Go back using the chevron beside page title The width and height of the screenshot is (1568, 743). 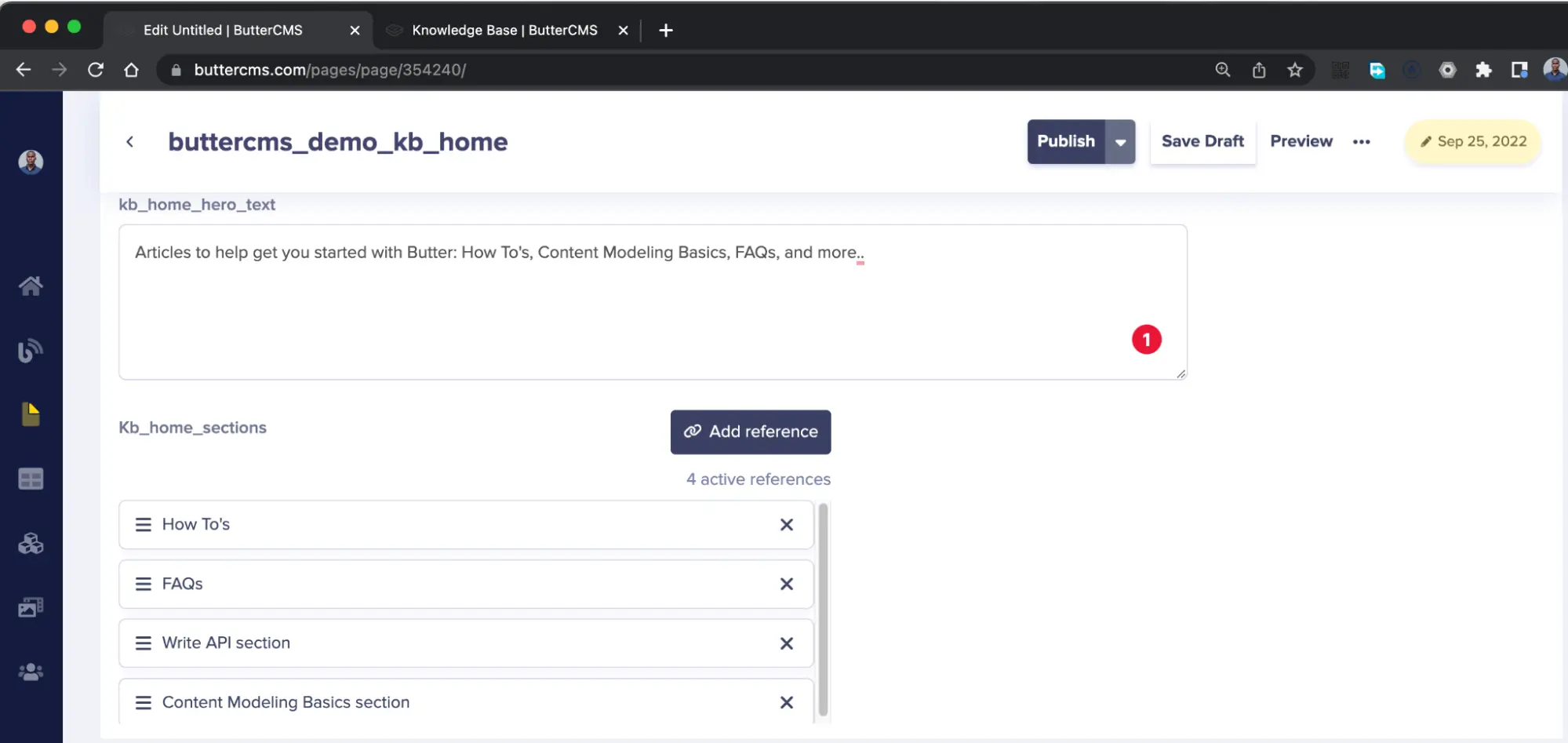coord(130,142)
